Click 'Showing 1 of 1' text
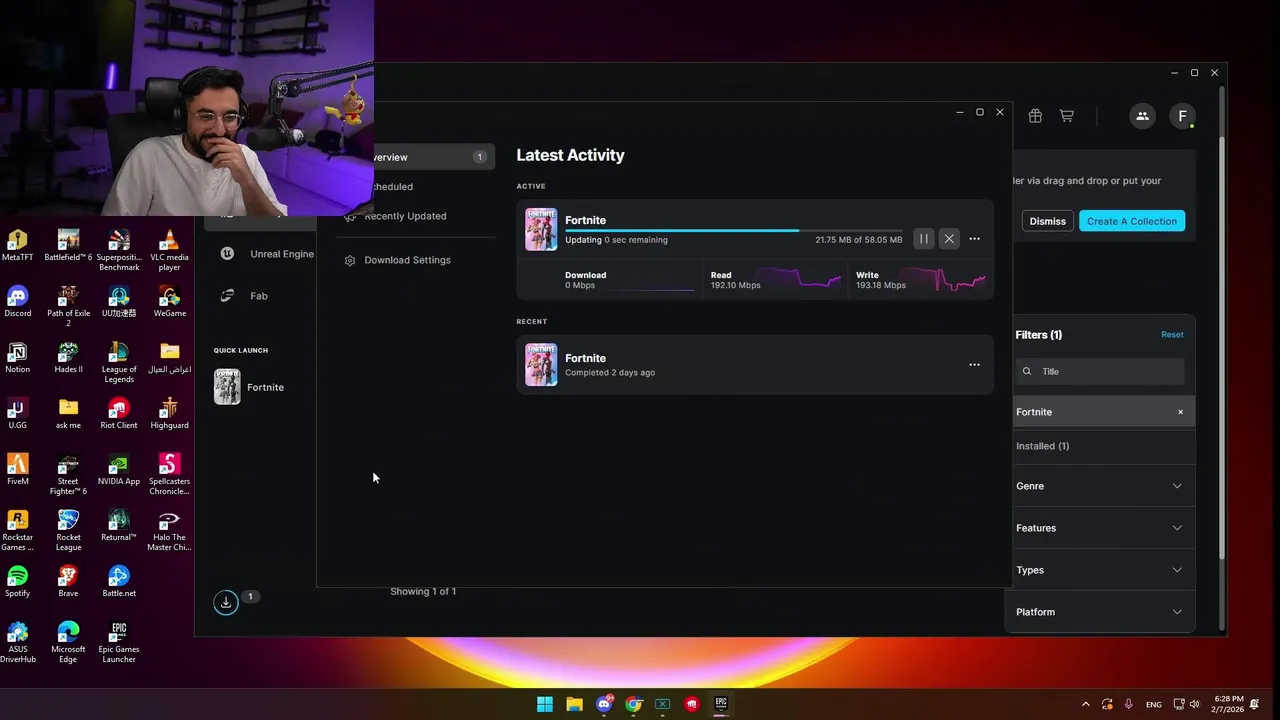This screenshot has height=720, width=1280. (423, 591)
